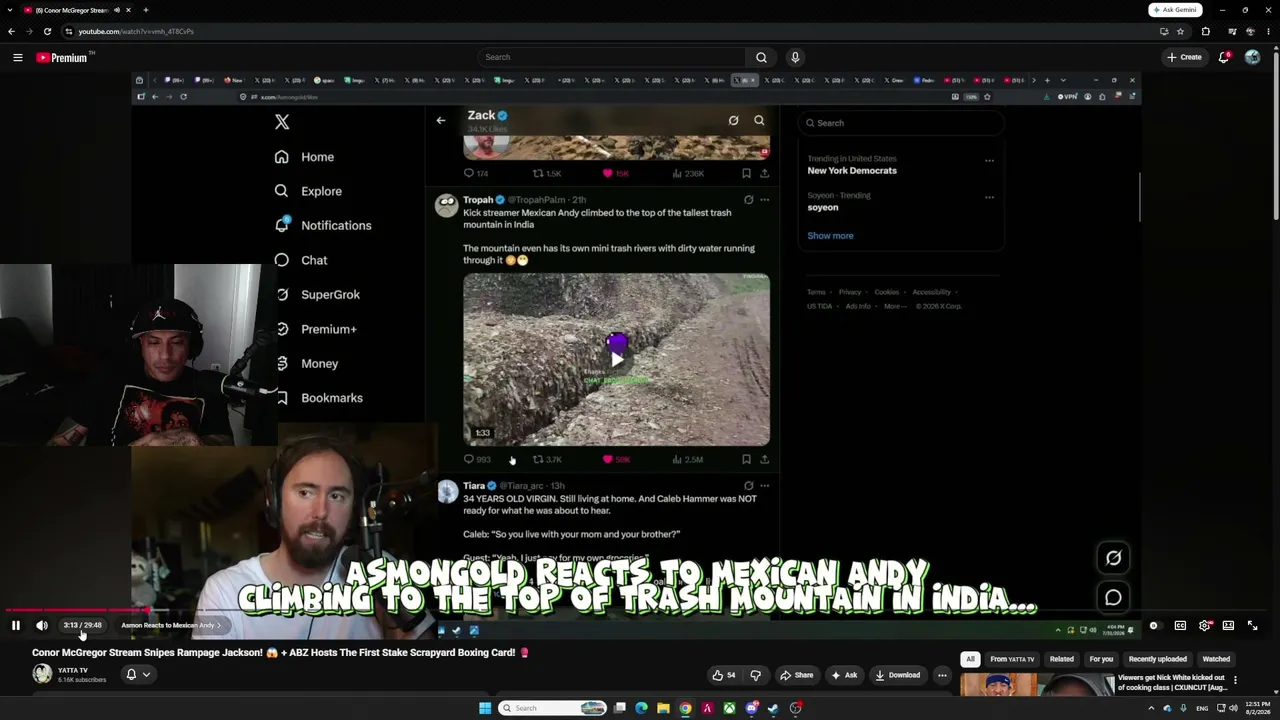The image size is (1280, 720).
Task: Open options for the Nick White video
Action: tap(1235, 680)
